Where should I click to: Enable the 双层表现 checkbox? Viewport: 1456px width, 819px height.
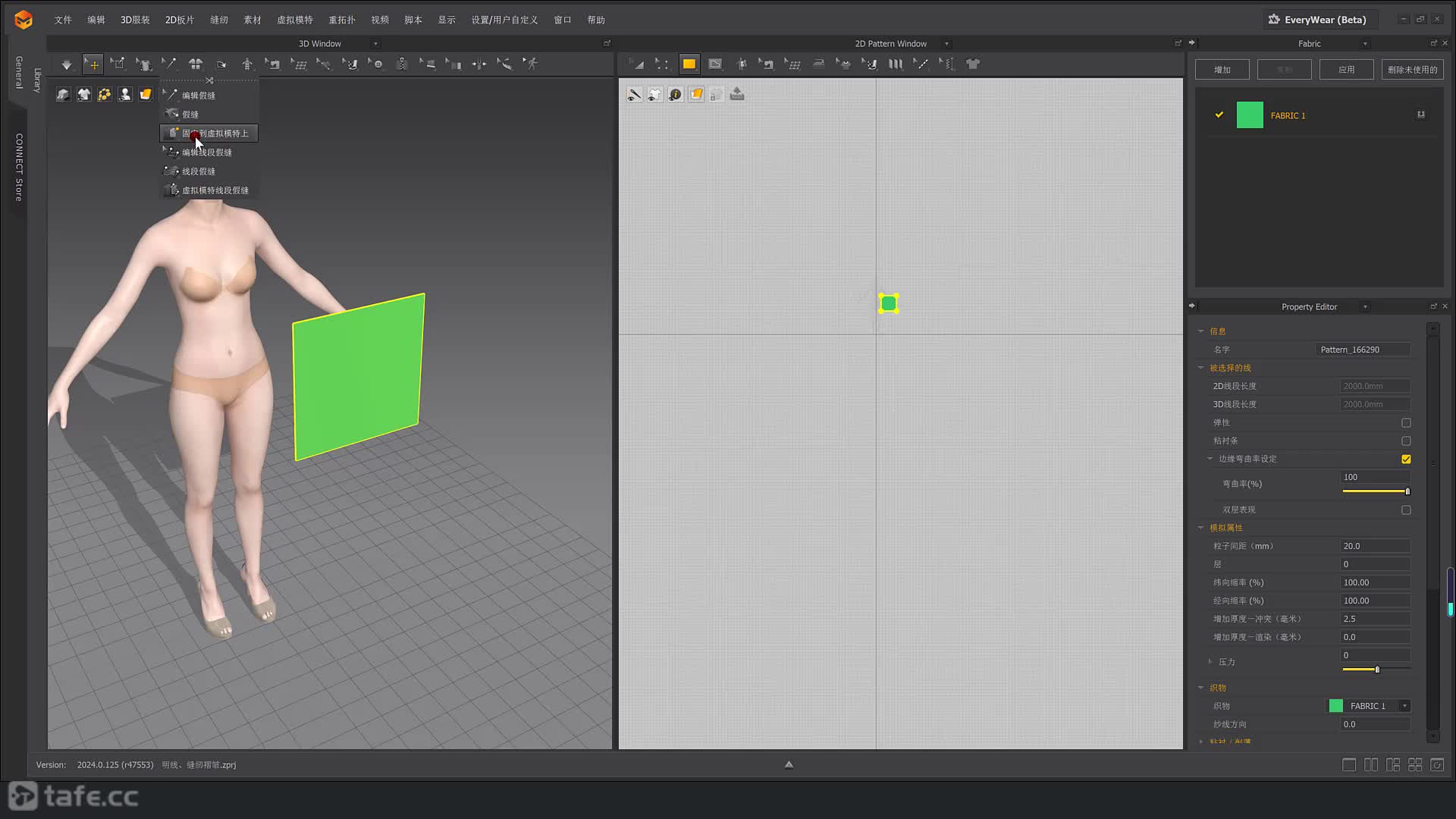click(x=1406, y=510)
